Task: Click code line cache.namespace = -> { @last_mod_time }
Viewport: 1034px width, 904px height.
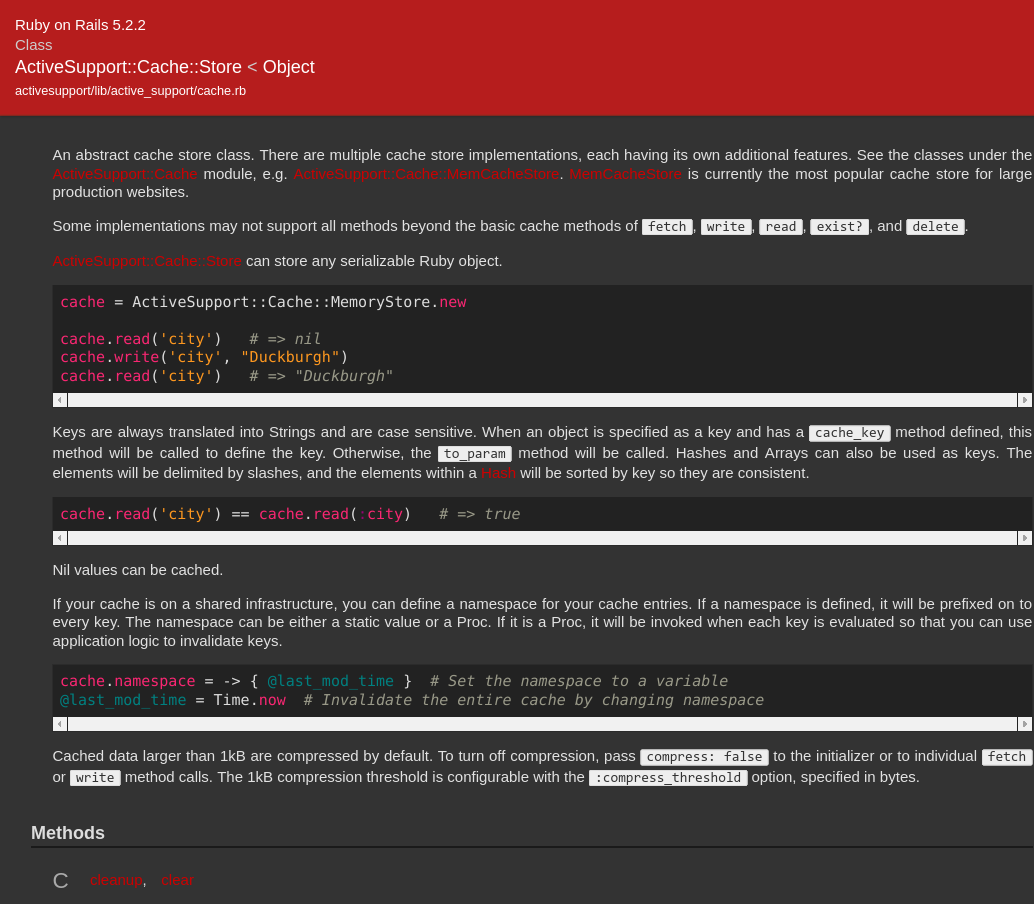Action: [236, 681]
